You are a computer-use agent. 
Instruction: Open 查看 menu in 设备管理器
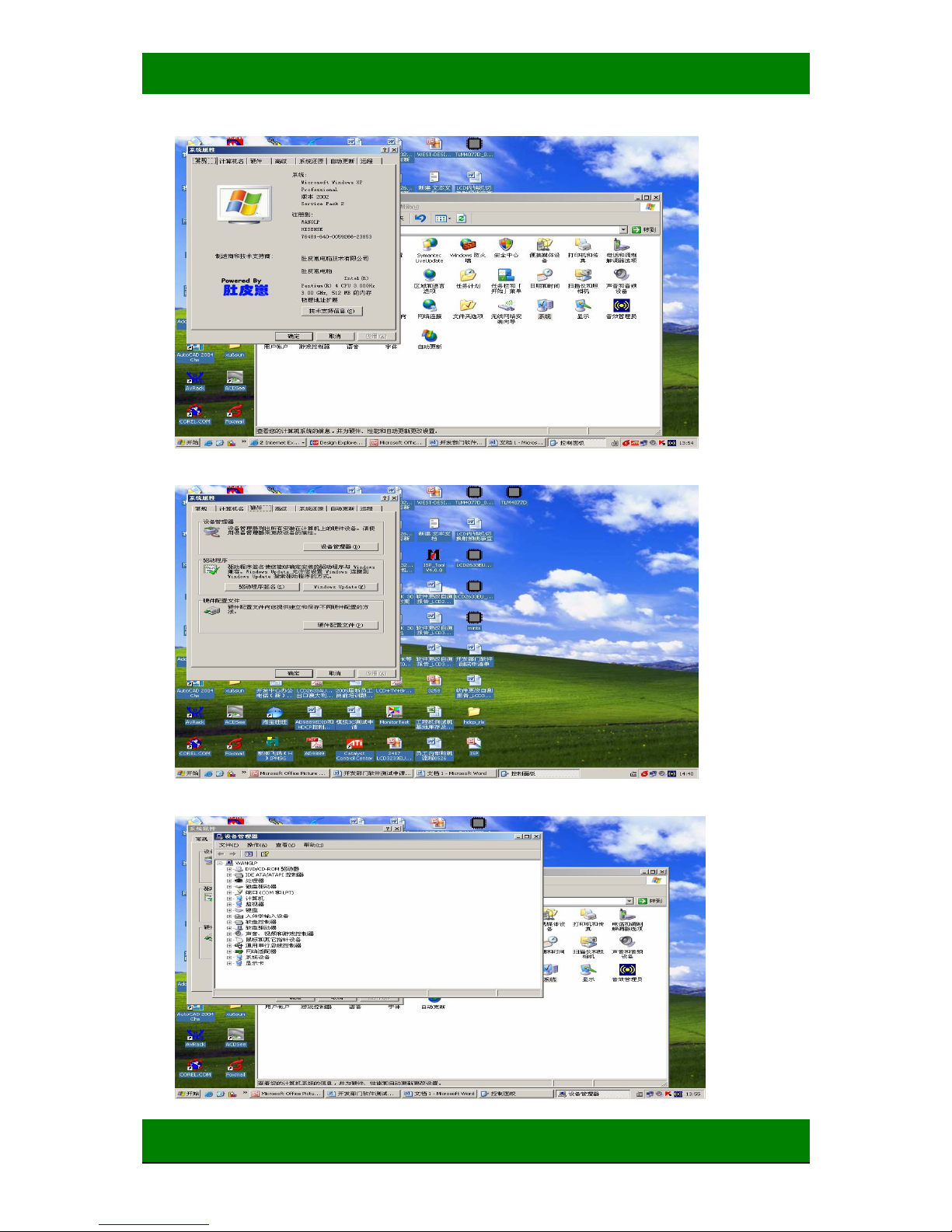[285, 845]
